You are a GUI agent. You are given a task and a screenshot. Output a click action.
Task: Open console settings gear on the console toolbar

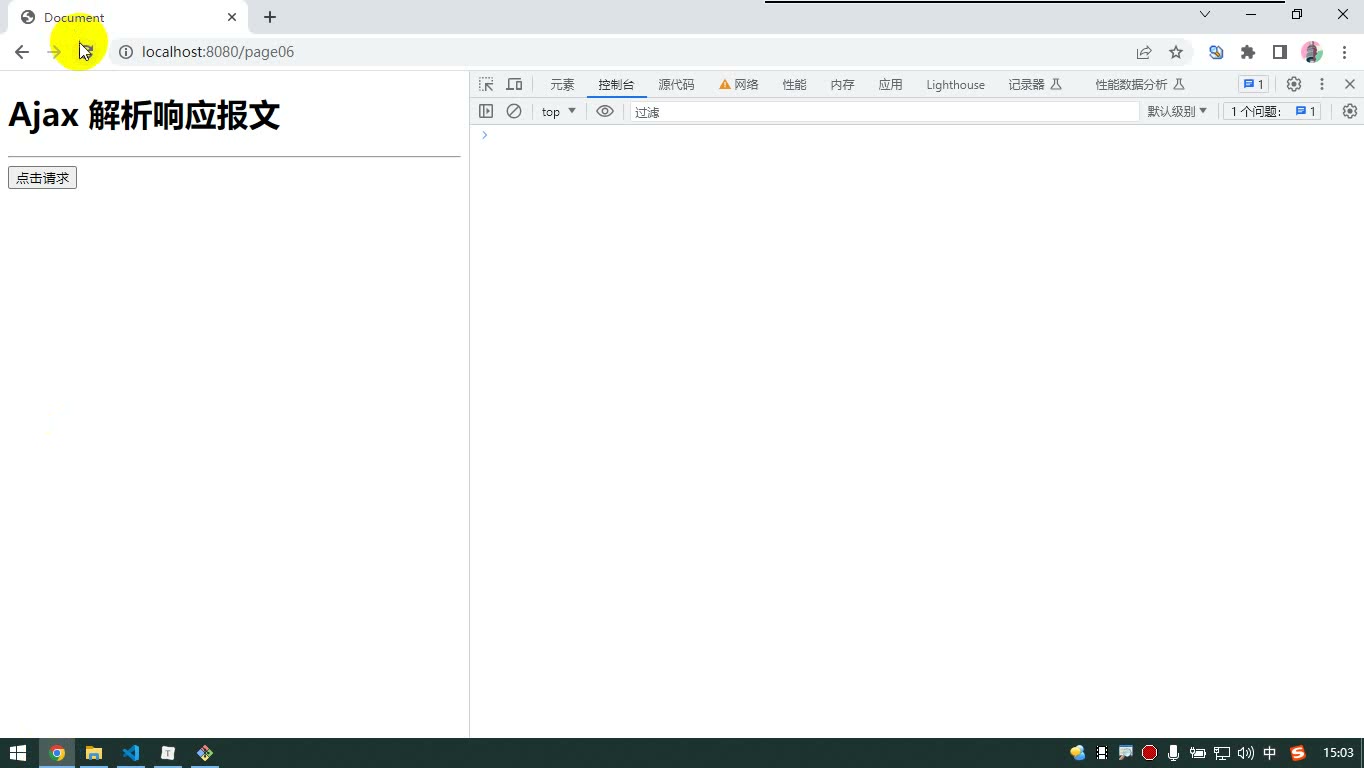tap(1350, 112)
